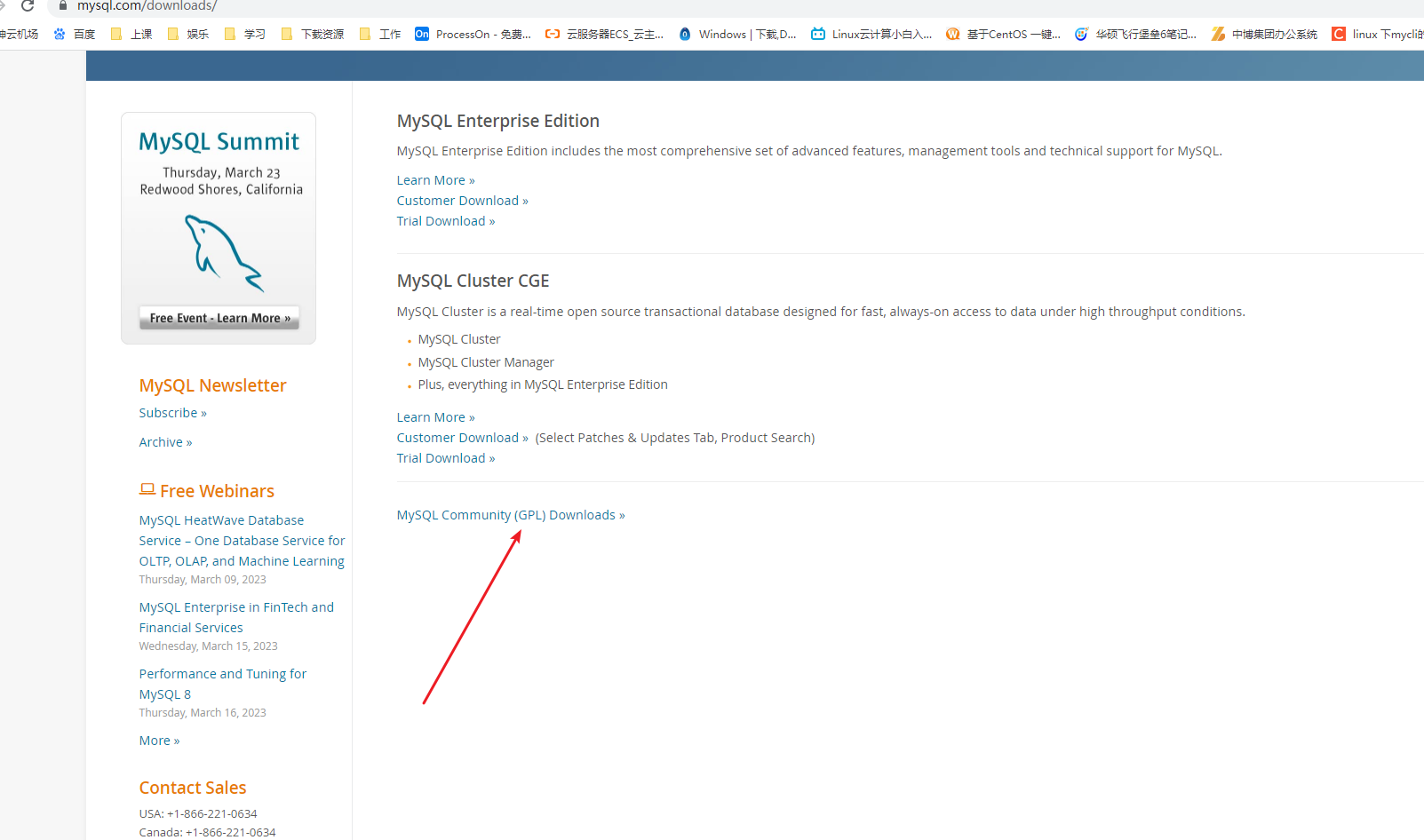The width and height of the screenshot is (1424, 840).
Task: Open the newsletter Archive link
Action: pos(165,442)
